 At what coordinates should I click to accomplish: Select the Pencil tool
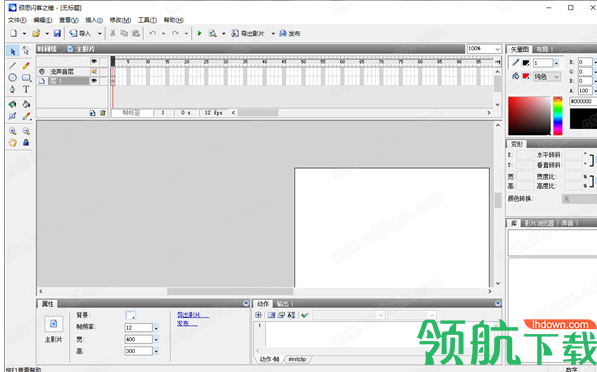tap(26, 65)
